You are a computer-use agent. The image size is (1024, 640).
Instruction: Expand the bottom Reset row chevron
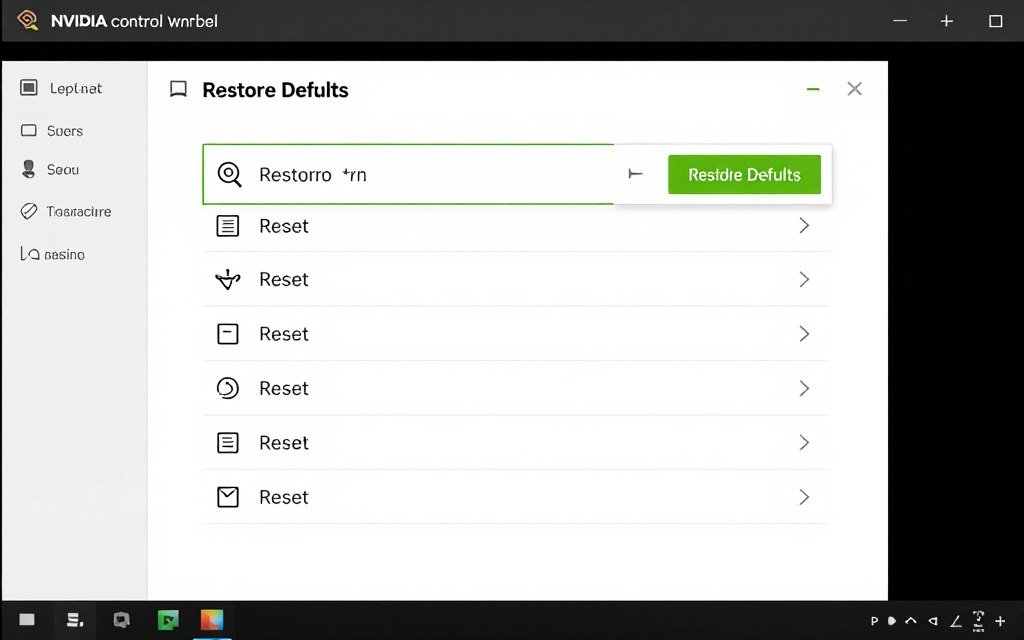(x=804, y=496)
